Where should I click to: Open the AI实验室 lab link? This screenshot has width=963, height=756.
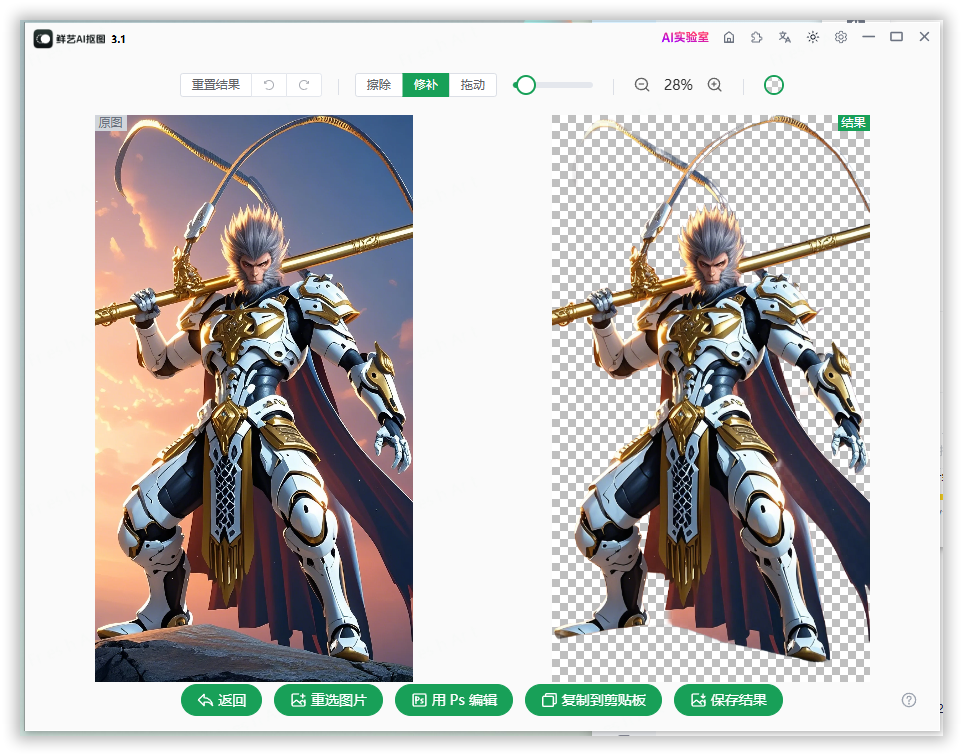(x=685, y=37)
